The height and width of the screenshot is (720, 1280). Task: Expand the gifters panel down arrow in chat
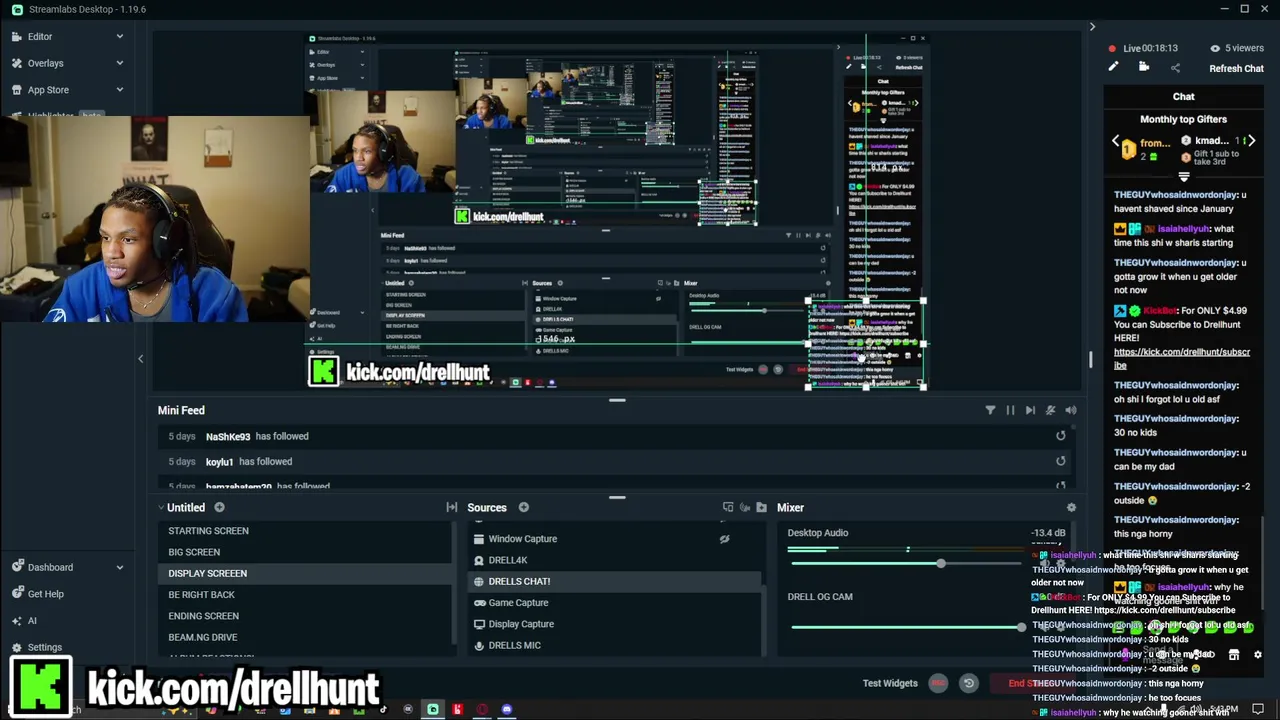[x=1183, y=177]
